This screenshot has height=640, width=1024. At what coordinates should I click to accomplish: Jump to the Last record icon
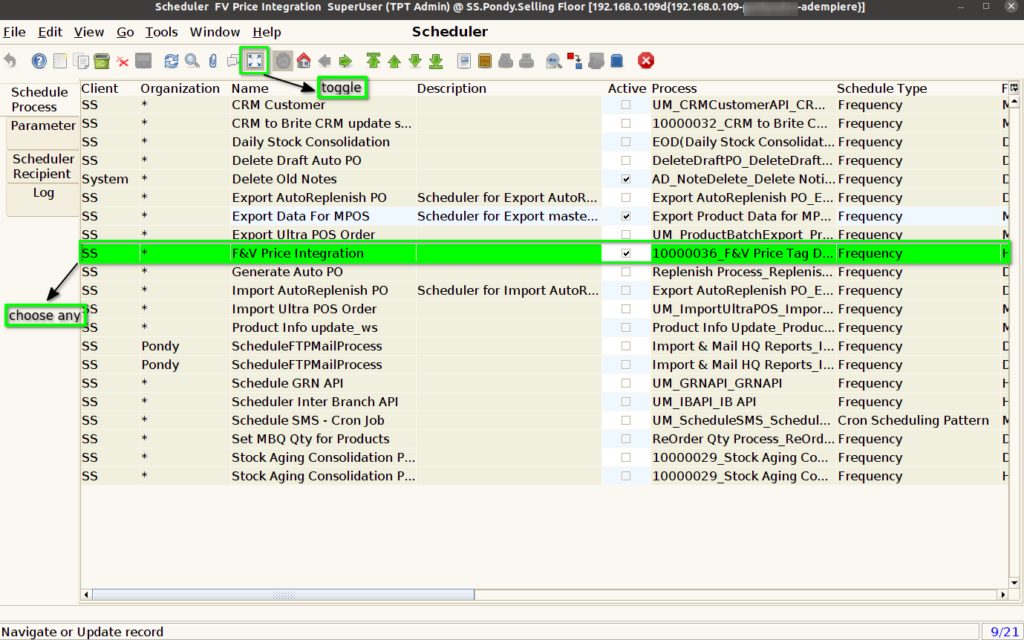pos(436,61)
